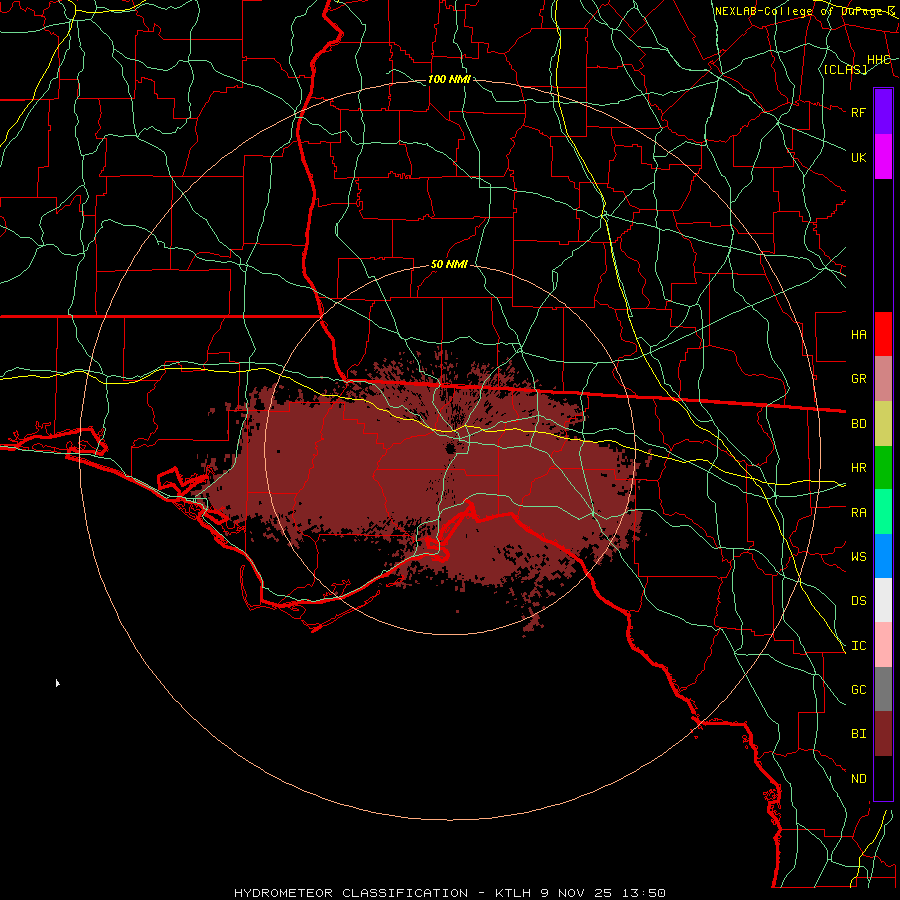The width and height of the screenshot is (900, 900).
Task: Select the white DS legend swatch
Action: pyautogui.click(x=883, y=600)
